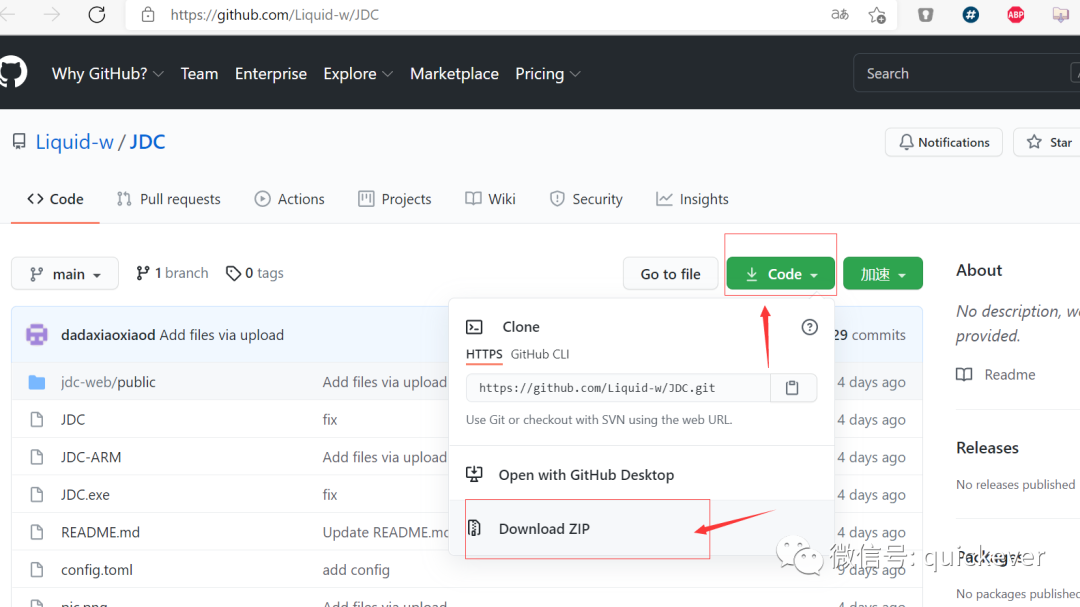Click the file icon beside README.md
Viewport: 1080px width, 607px height.
click(37, 532)
